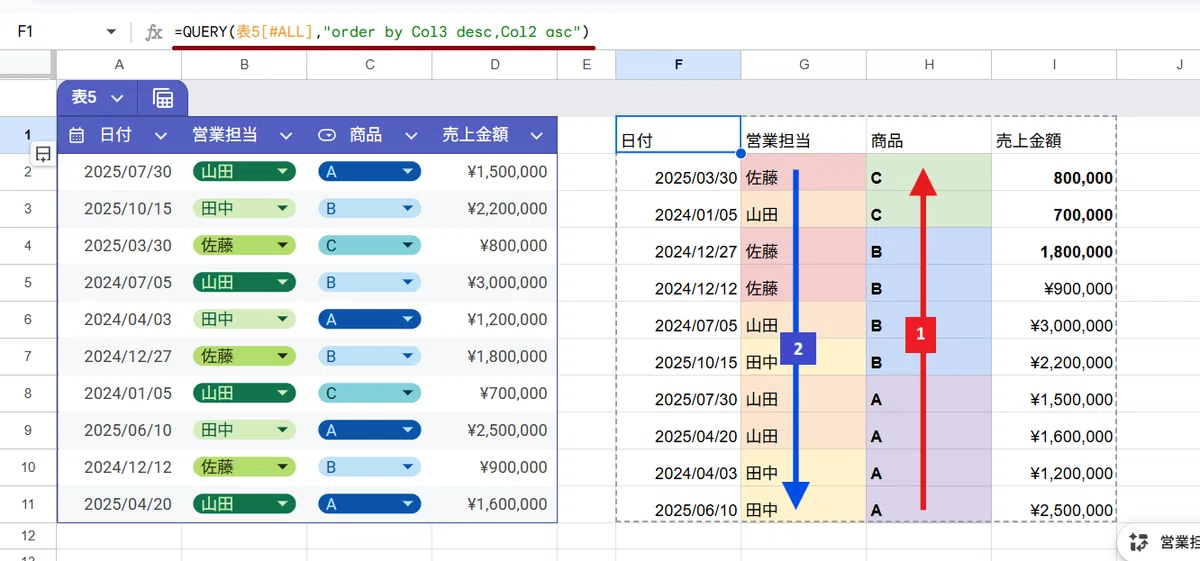Open the 田中 chip in row 3
This screenshot has height=561, width=1200.
(x=244, y=209)
